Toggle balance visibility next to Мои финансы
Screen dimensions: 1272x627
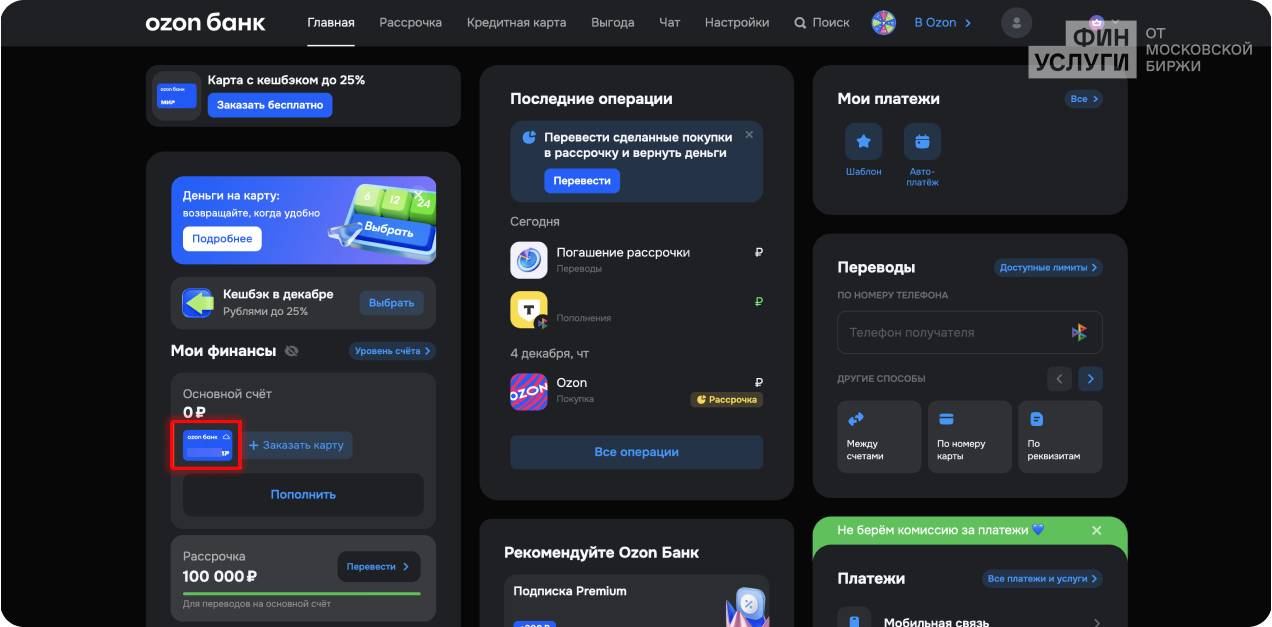291,351
